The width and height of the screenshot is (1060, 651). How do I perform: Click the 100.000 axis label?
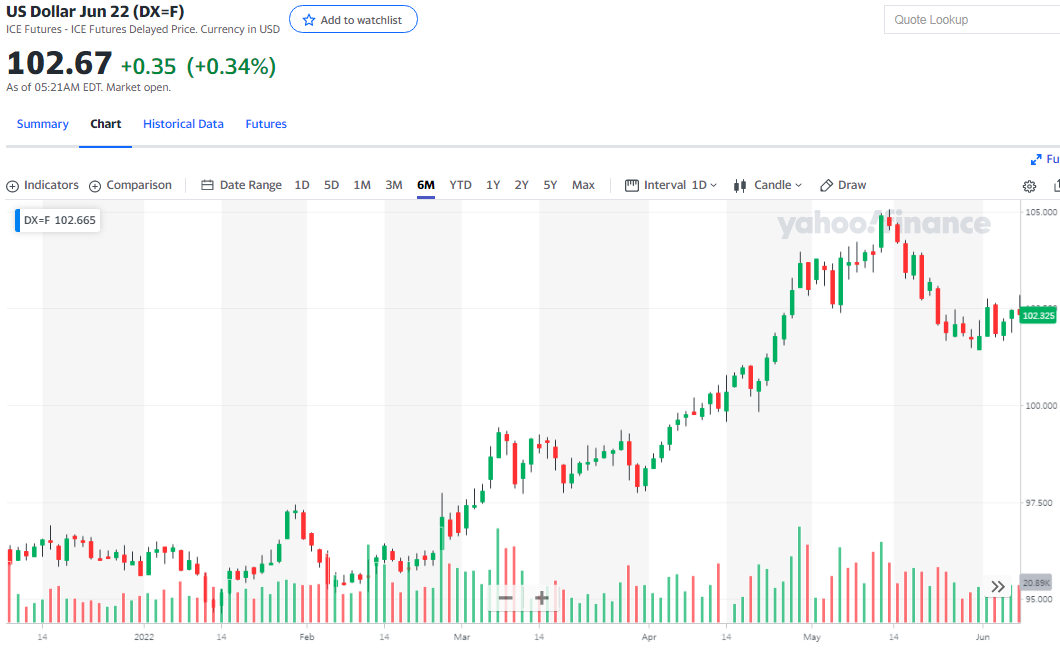[x=1041, y=406]
